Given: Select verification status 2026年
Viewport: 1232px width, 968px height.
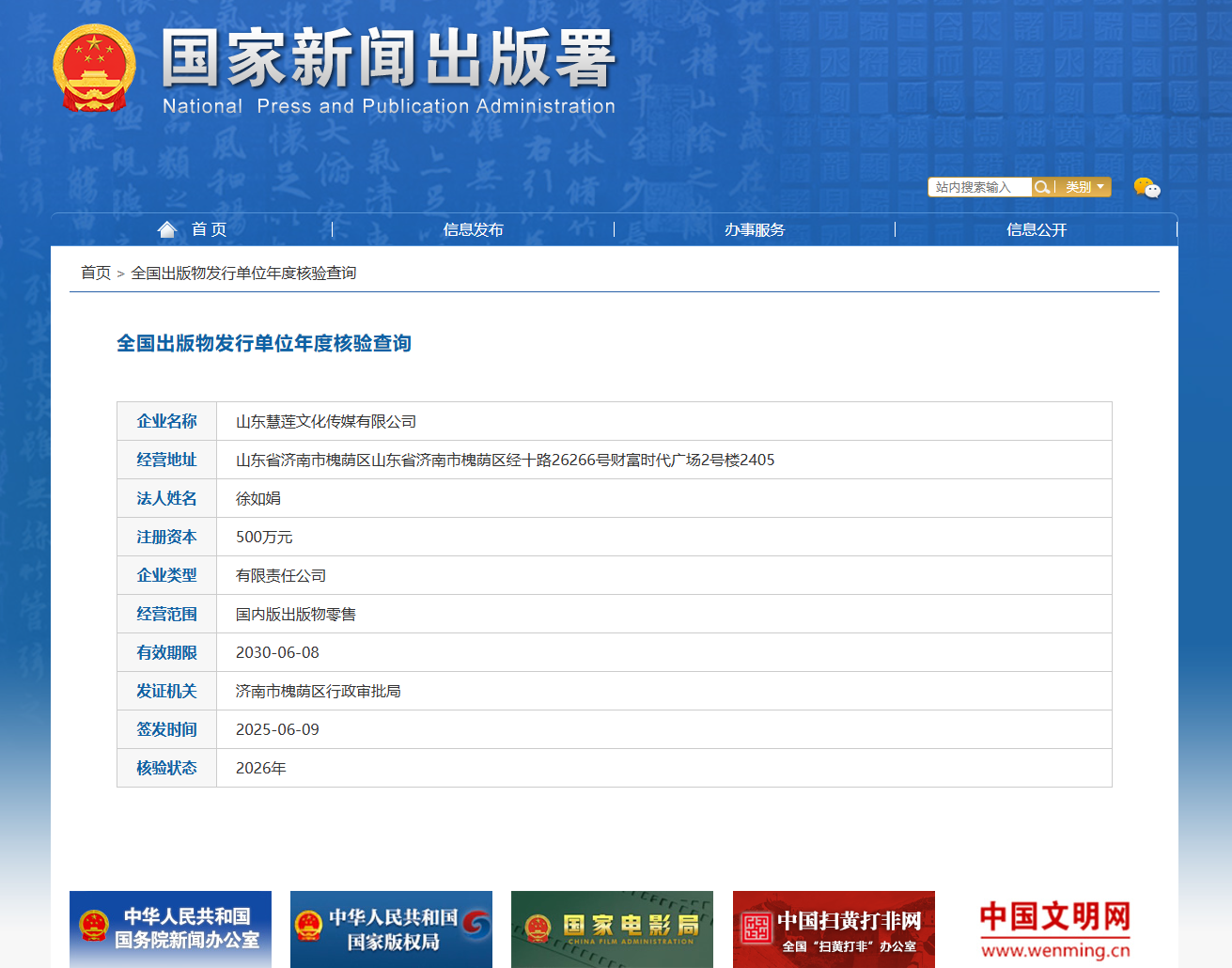Looking at the screenshot, I should tap(261, 768).
